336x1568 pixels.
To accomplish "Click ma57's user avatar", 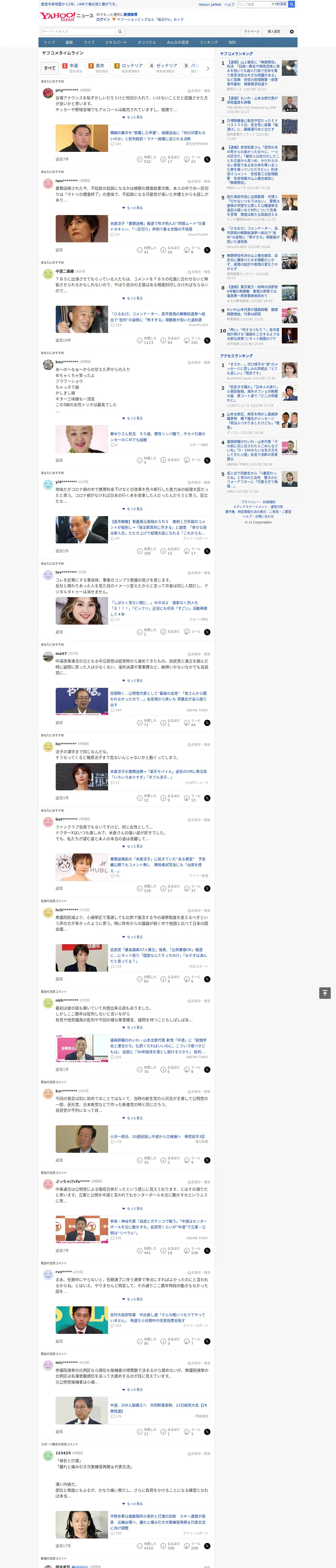I will [48, 657].
